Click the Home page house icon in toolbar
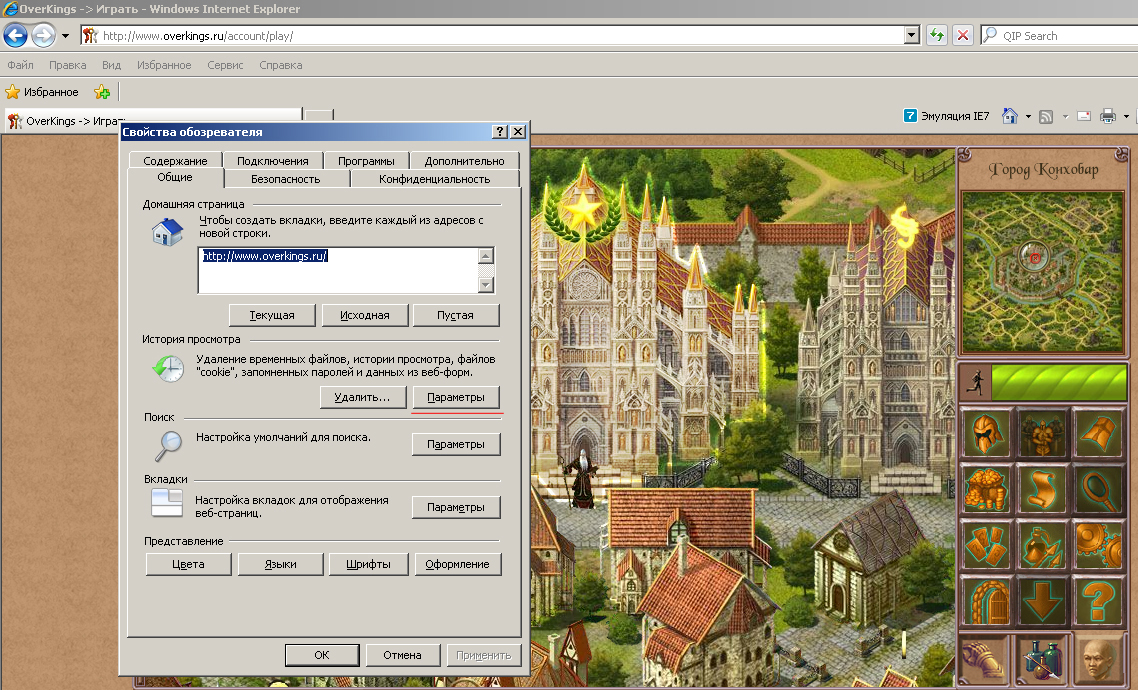This screenshot has width=1138, height=690. [1010, 115]
